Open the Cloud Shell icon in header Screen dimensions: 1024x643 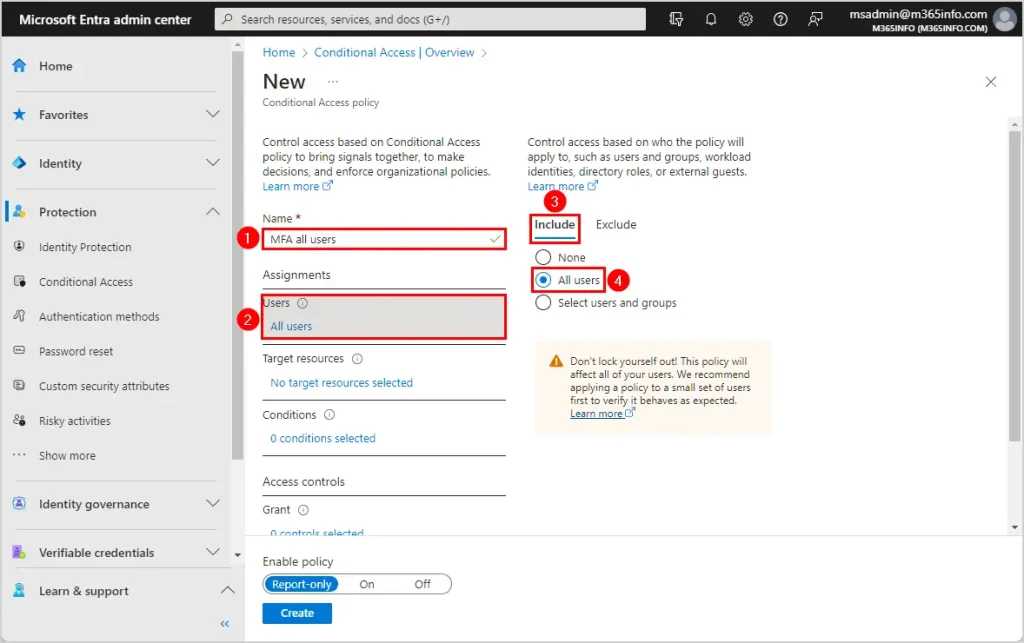click(677, 19)
